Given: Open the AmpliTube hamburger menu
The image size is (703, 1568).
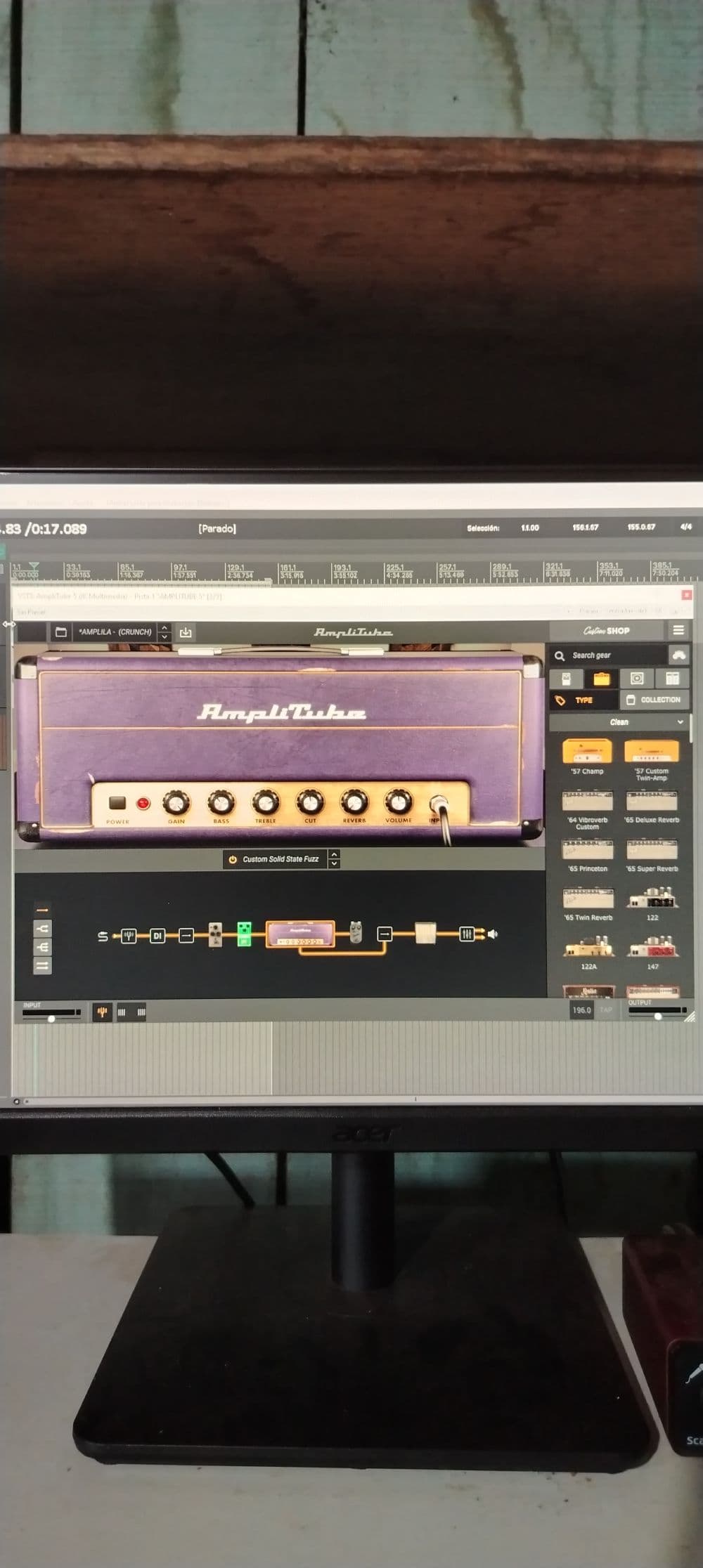Looking at the screenshot, I should click(x=678, y=630).
